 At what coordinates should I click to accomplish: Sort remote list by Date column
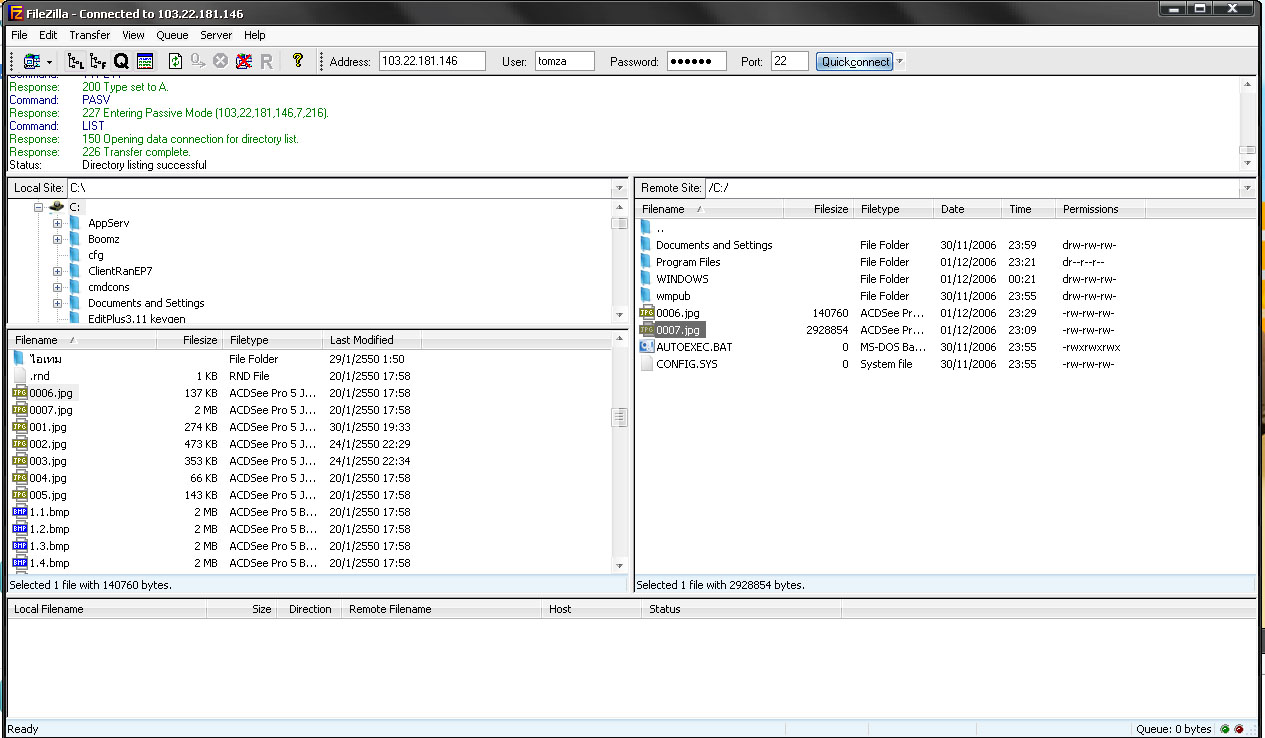coord(967,209)
